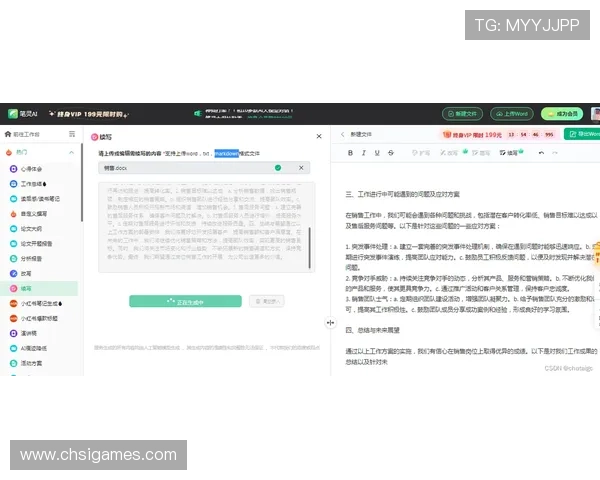The height and width of the screenshot is (480, 600).
Task: Go back using the editor's left chevron
Action: tap(342, 134)
